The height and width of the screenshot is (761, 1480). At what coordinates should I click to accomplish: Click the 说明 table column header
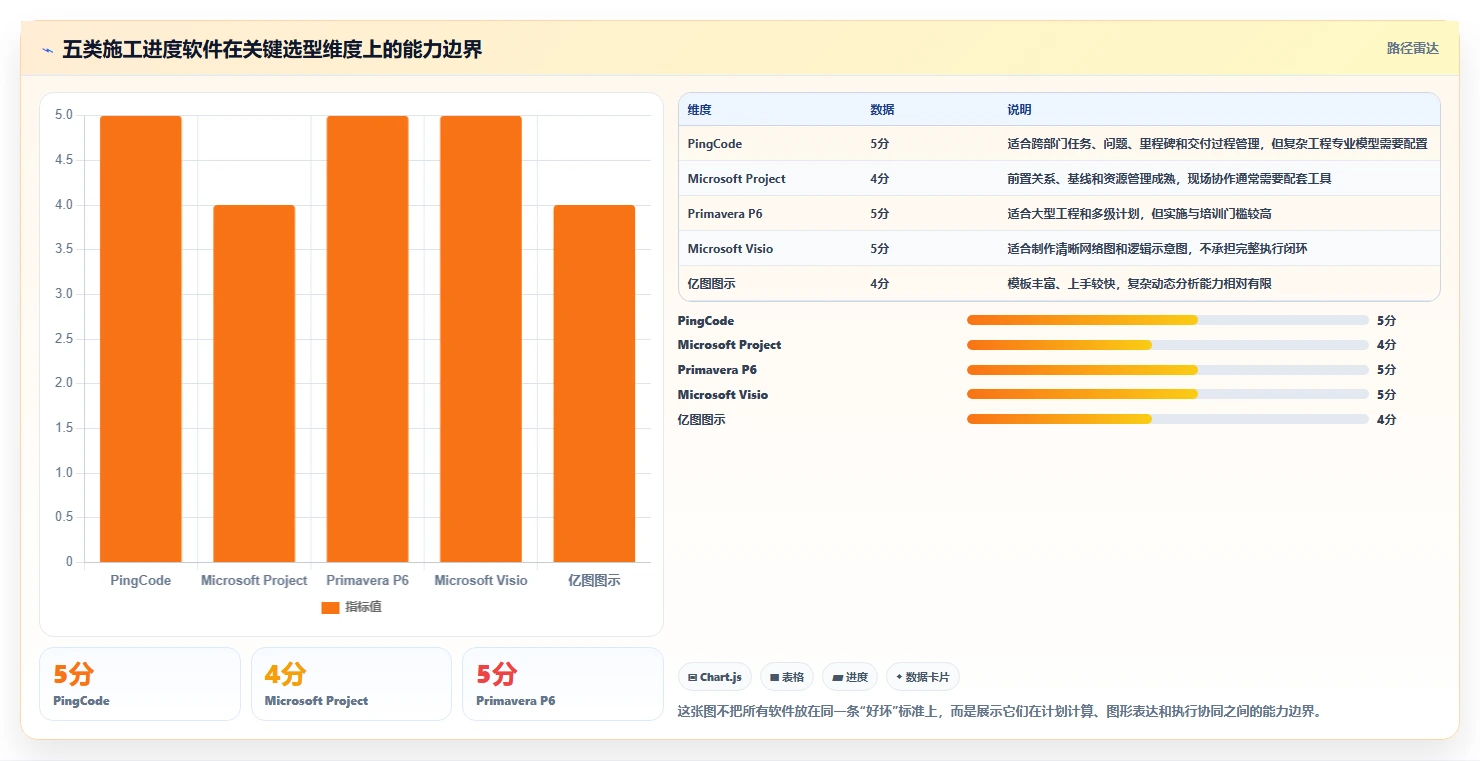click(1019, 110)
